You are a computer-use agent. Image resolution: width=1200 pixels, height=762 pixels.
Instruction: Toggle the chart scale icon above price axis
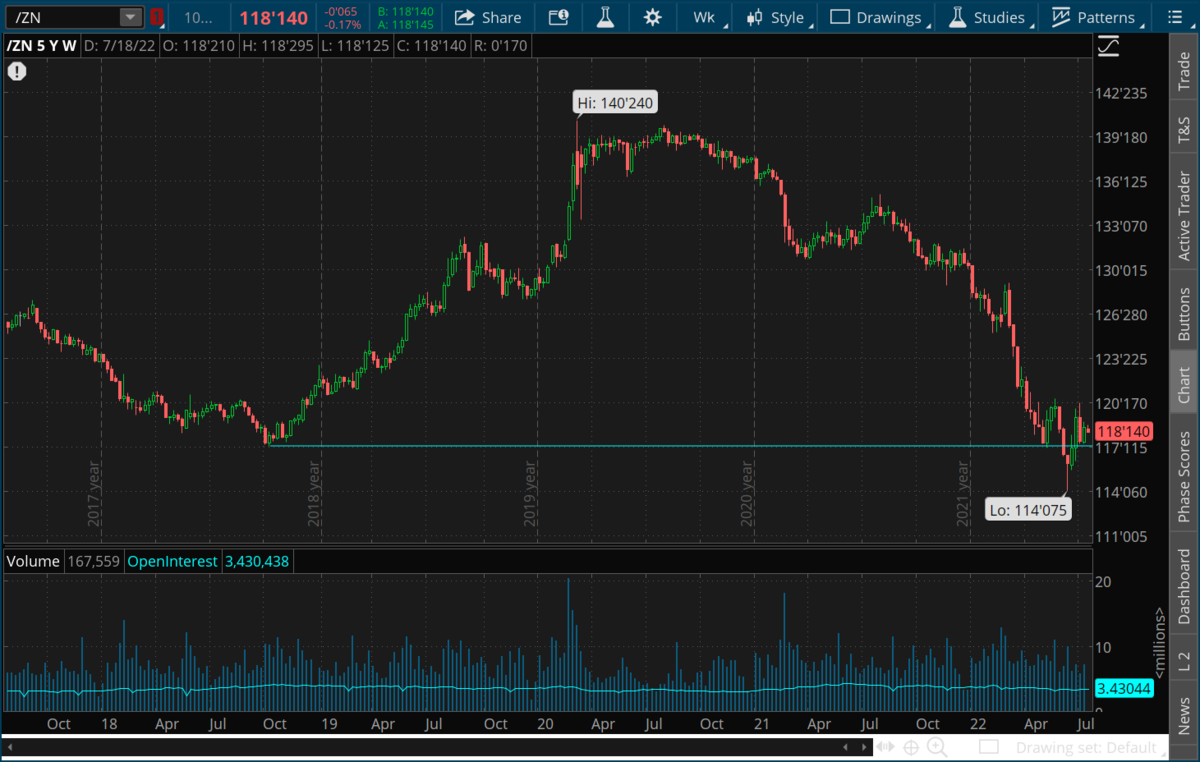[x=1108, y=46]
